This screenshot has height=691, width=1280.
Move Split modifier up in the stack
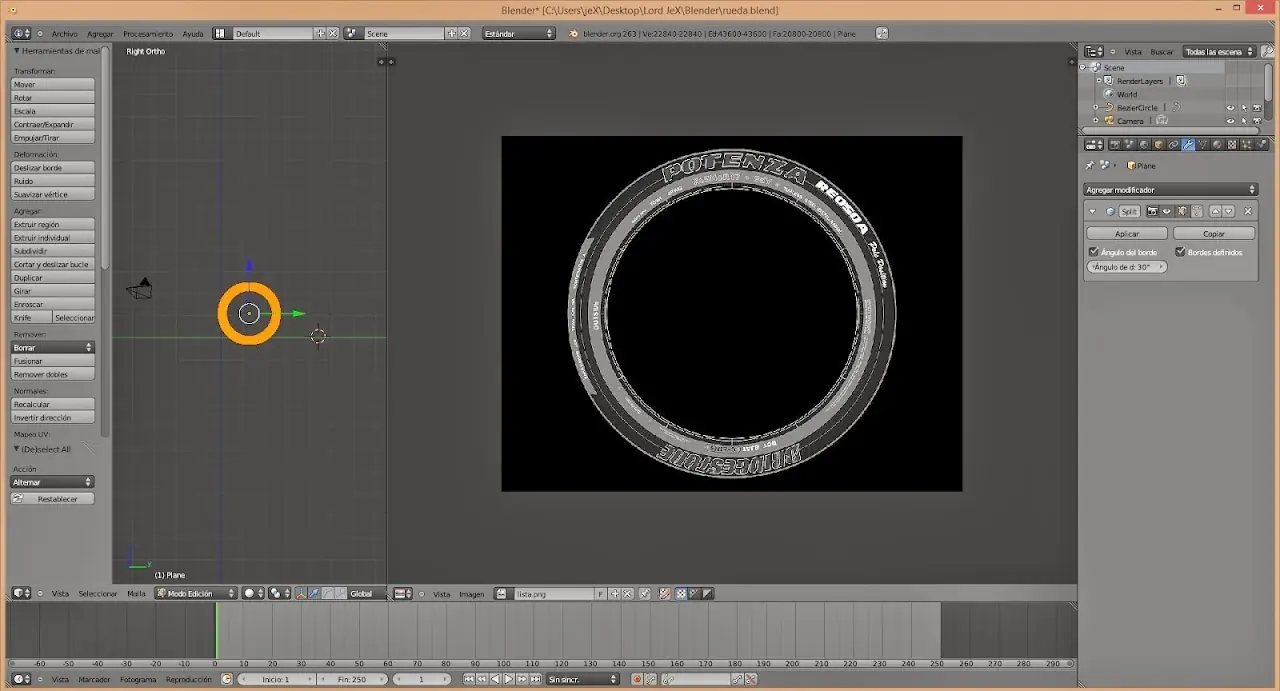pyautogui.click(x=1215, y=211)
